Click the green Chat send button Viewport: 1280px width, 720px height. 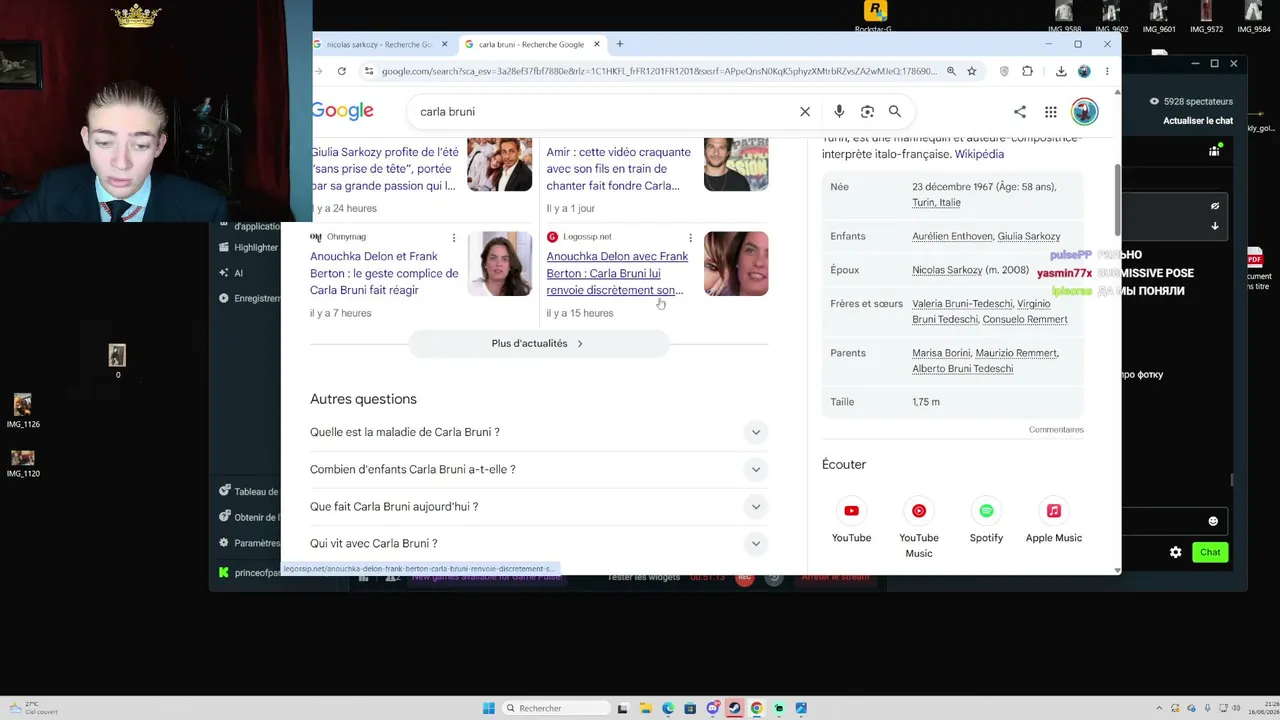point(1210,552)
